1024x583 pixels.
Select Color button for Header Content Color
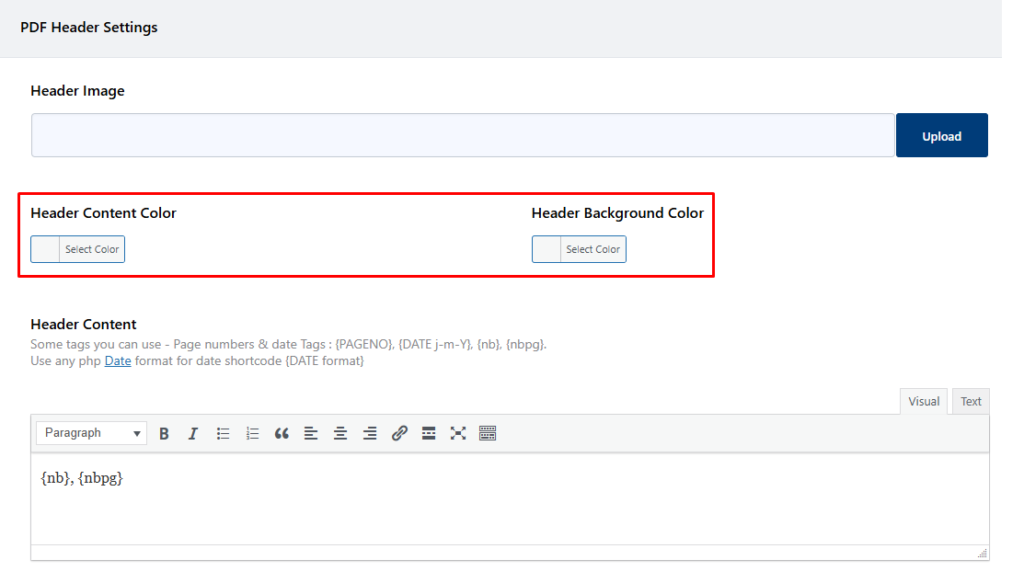pos(92,249)
